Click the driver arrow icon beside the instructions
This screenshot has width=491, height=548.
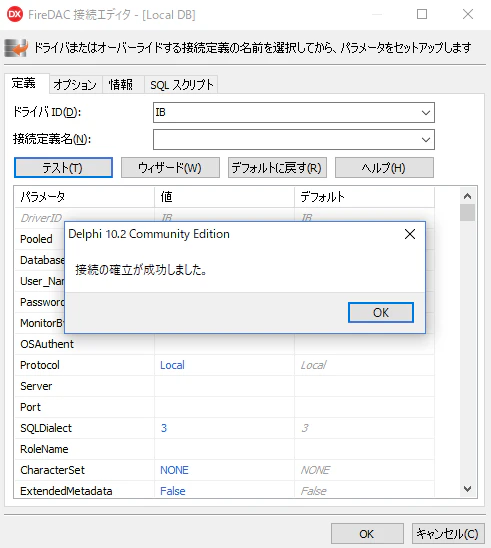pyautogui.click(x=16, y=48)
